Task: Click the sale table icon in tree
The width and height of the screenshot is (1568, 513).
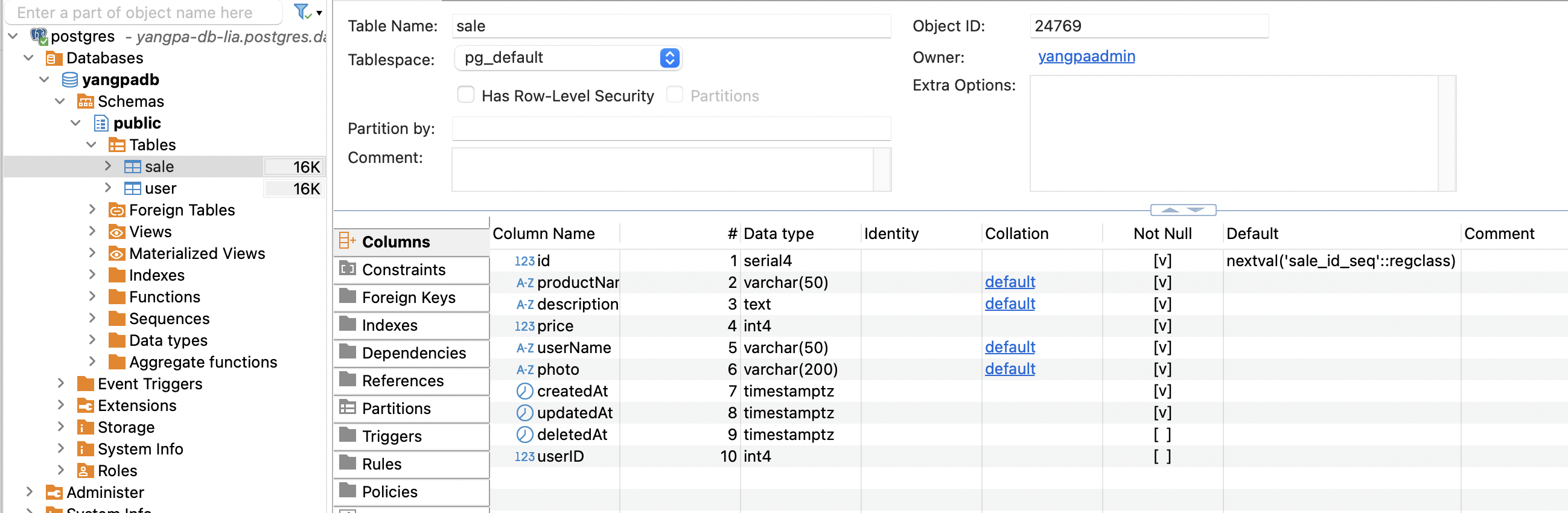Action: click(x=132, y=167)
